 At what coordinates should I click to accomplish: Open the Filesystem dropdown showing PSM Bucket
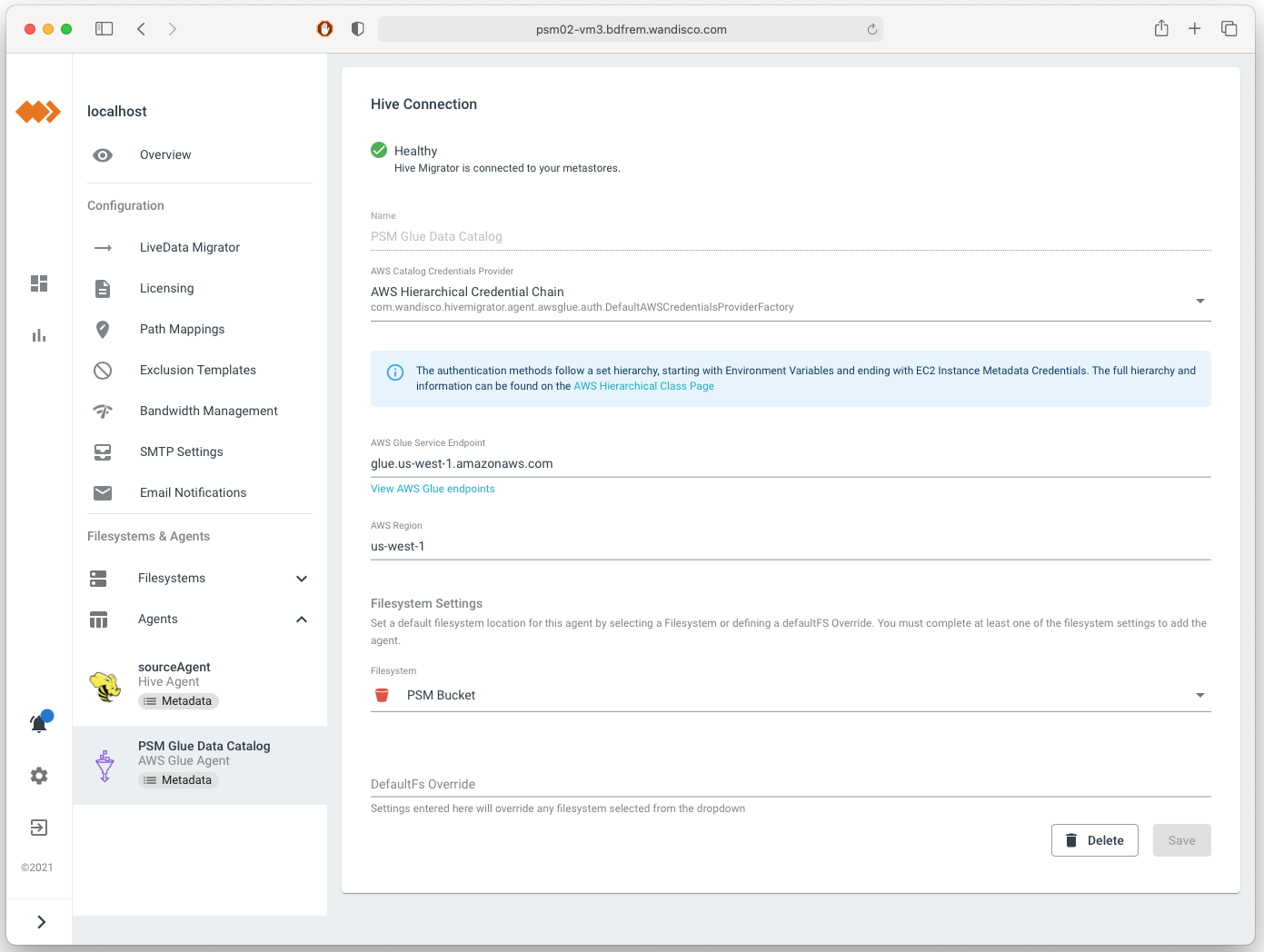(x=791, y=696)
